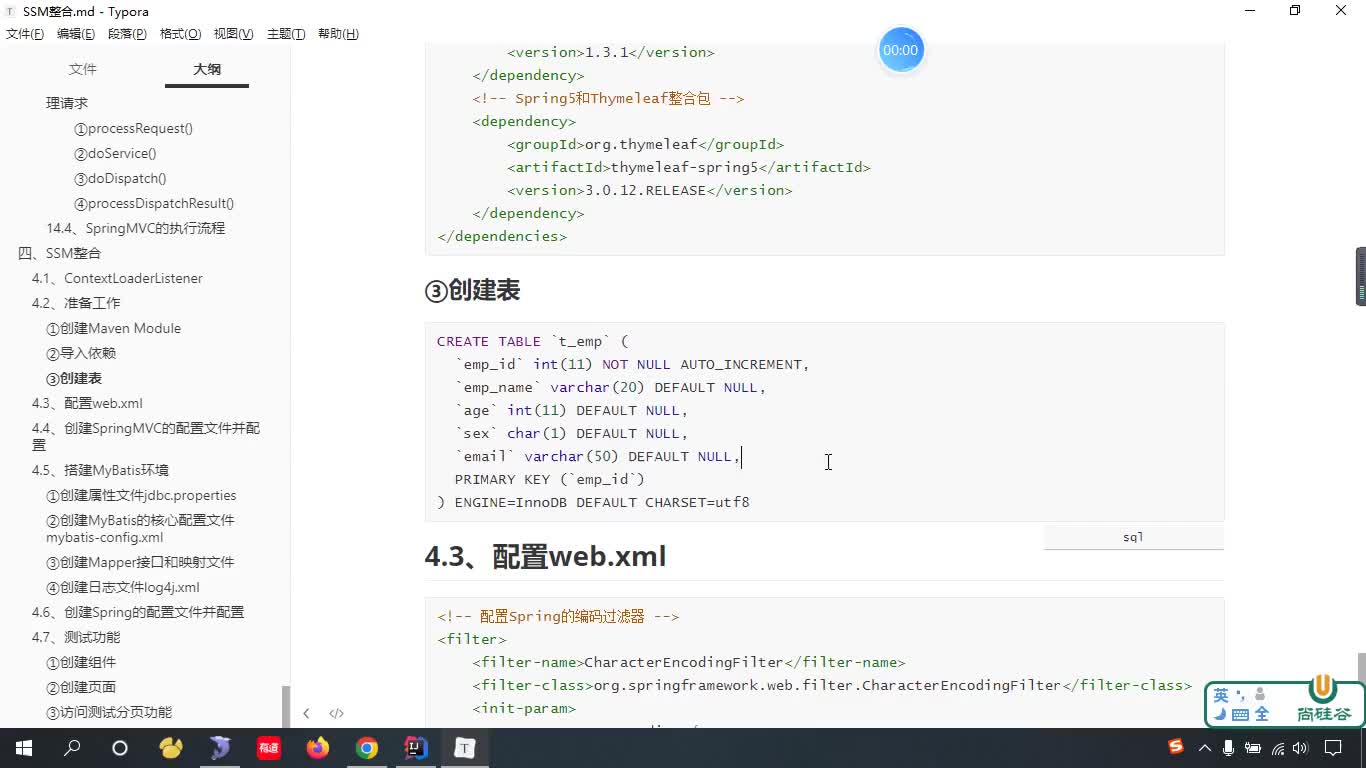
Task: Open the blue dolphin app in taskbar
Action: 220,748
